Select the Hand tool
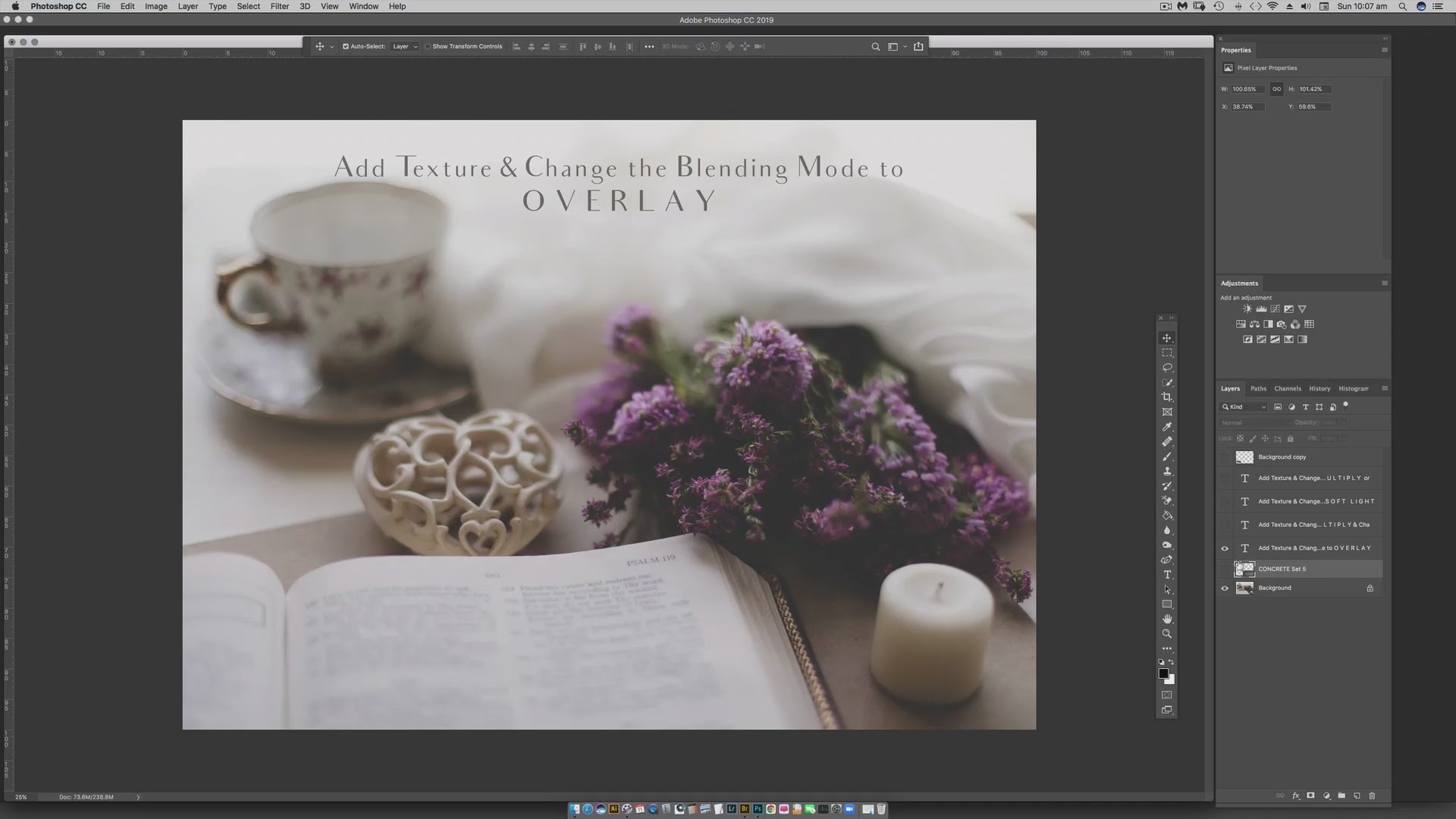1456x819 pixels. 1167,619
